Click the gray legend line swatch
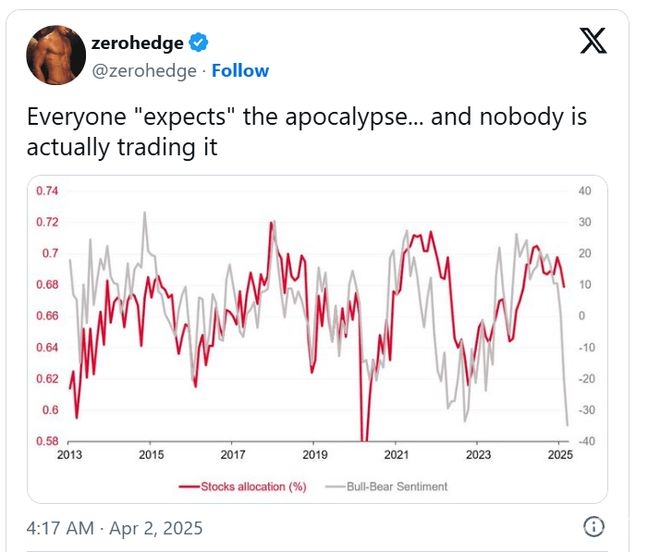 click(x=335, y=487)
